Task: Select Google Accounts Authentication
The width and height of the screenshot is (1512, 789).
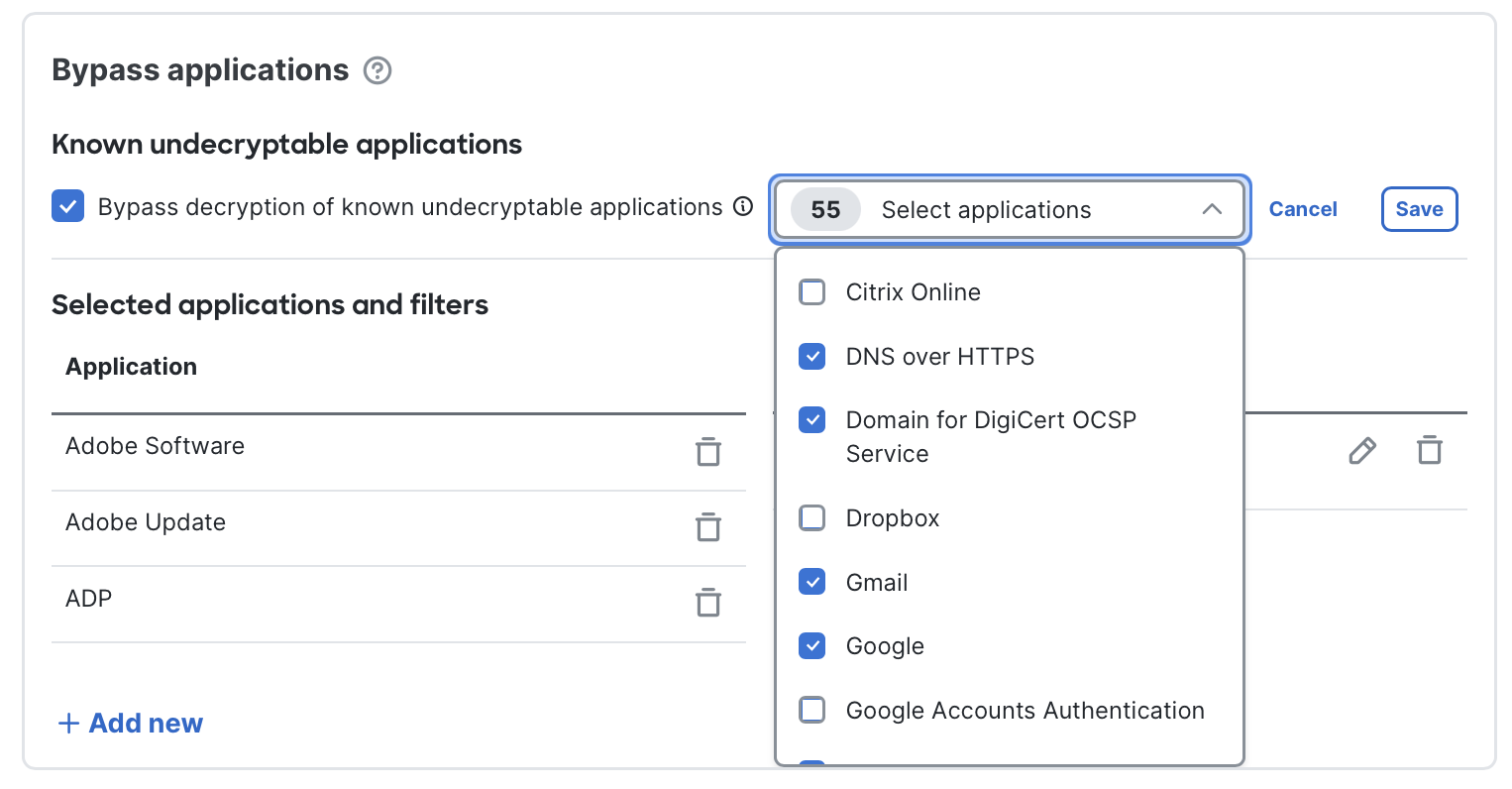Action: pos(811,710)
